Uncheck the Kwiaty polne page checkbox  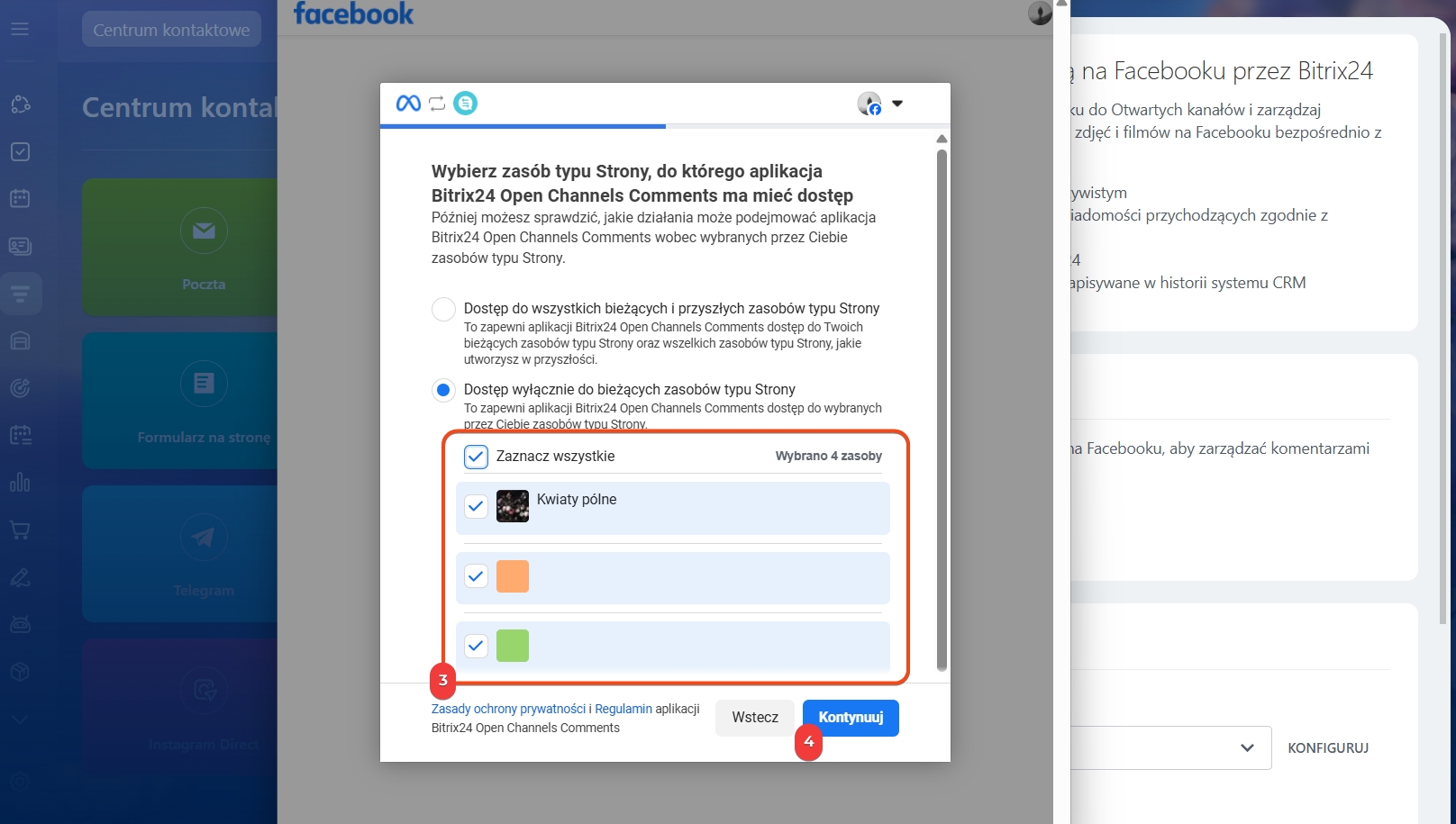point(476,506)
